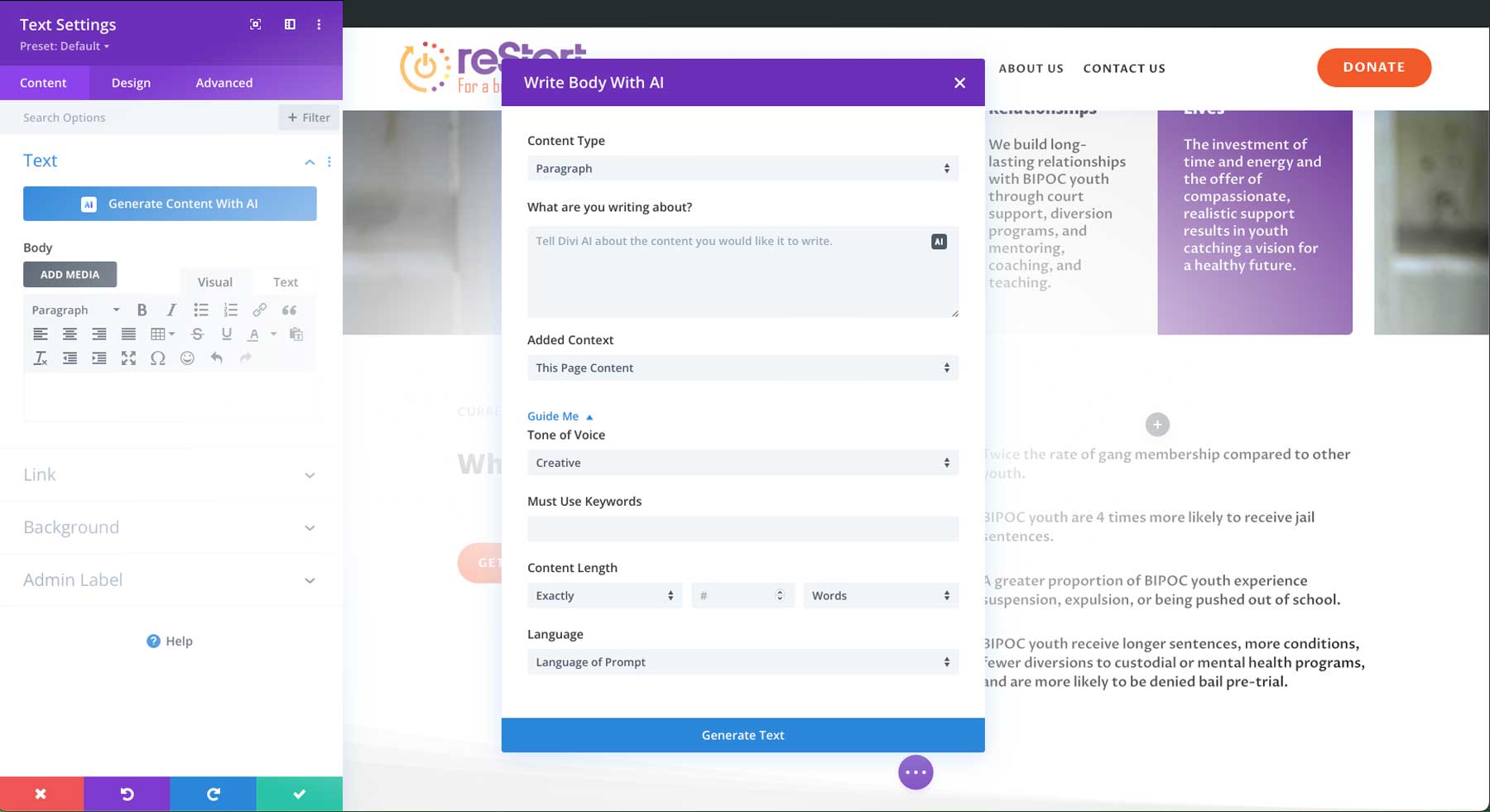This screenshot has height=812, width=1490.
Task: Change the Tone of Voice from Creative
Action: pos(743,463)
